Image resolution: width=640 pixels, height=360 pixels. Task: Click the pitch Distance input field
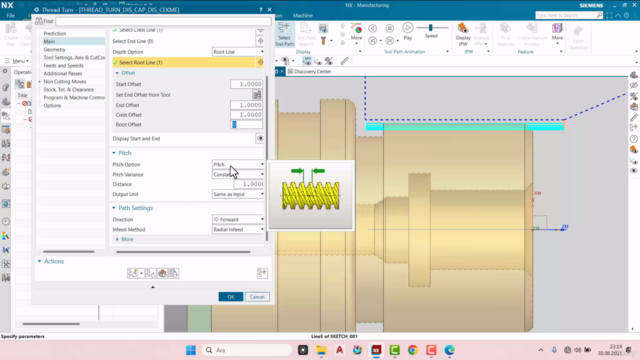tap(249, 184)
